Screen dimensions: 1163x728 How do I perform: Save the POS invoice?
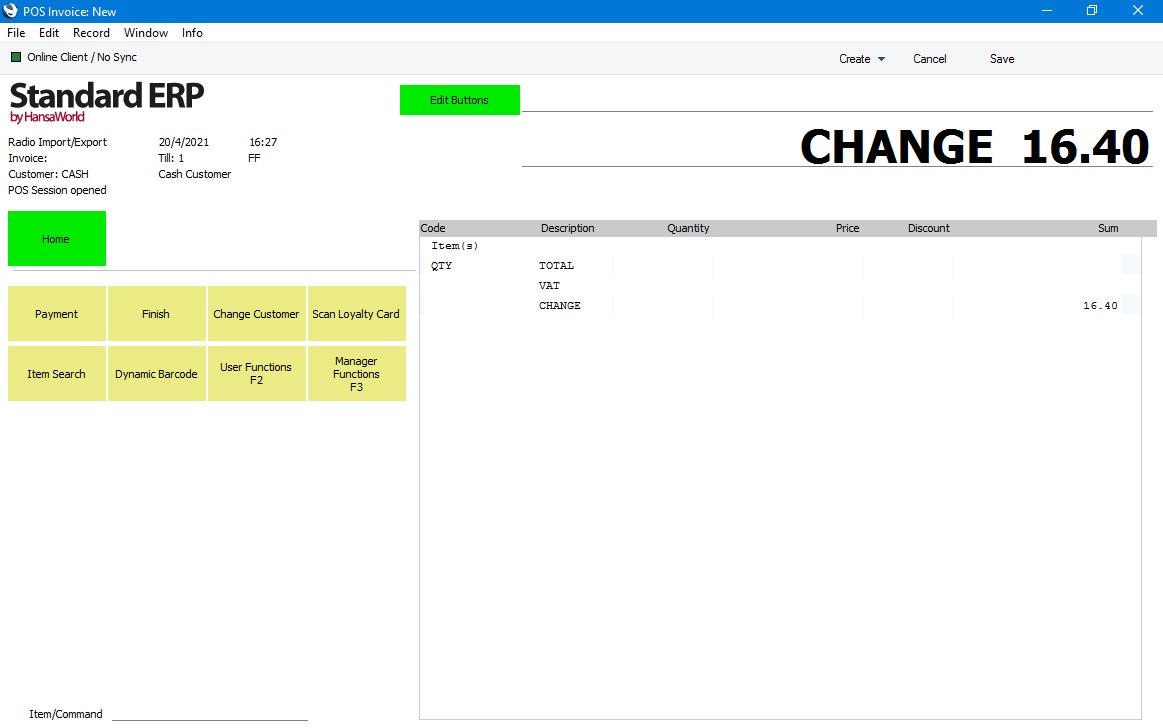tap(1002, 59)
